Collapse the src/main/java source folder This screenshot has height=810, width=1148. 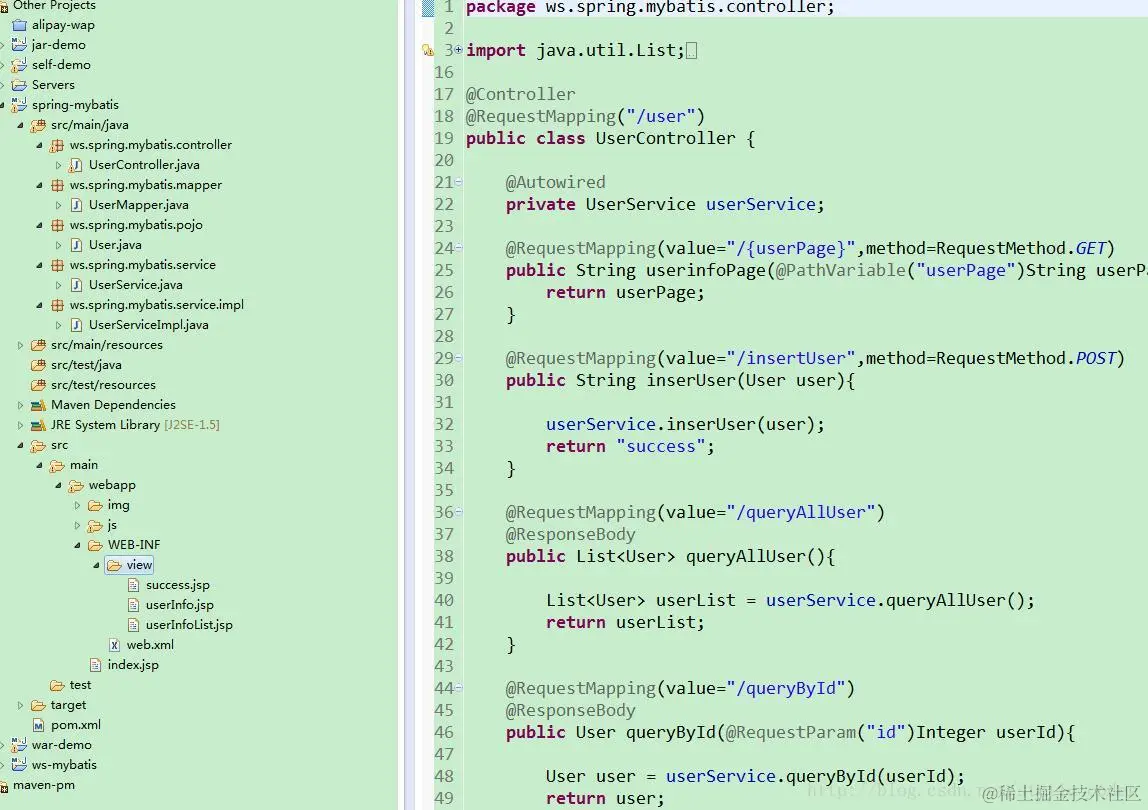click(20, 125)
